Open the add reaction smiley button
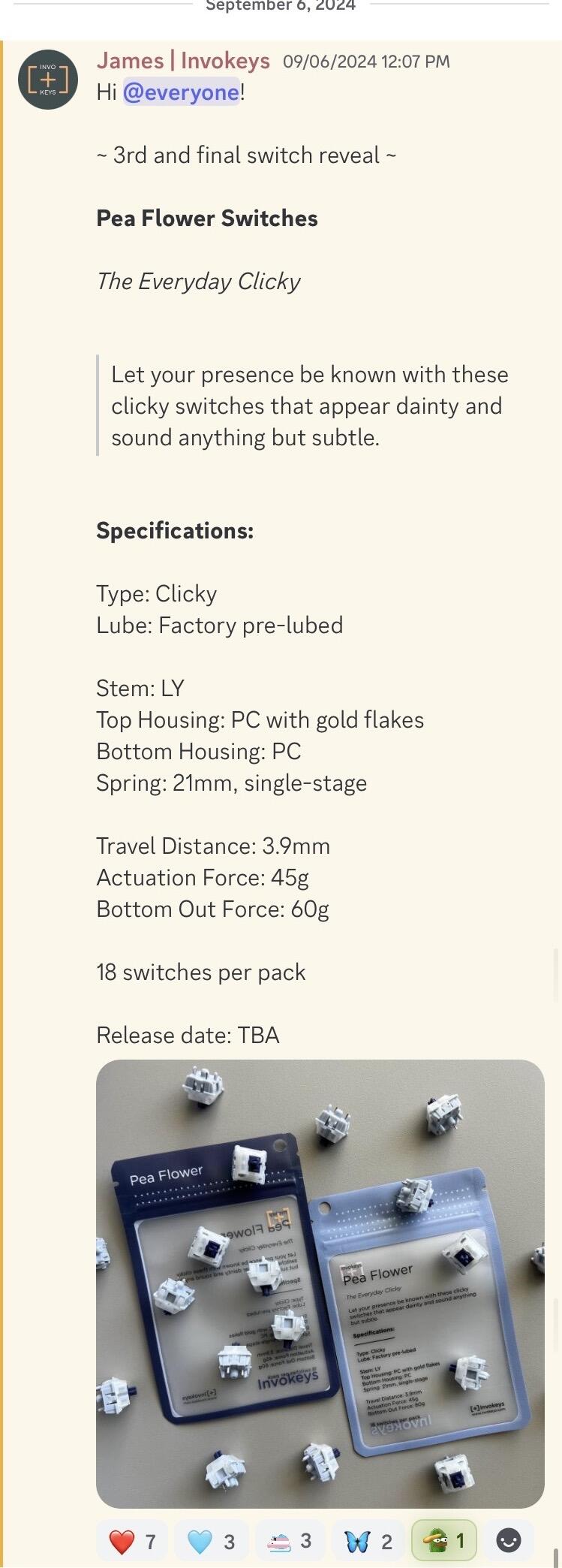Screen dimensions: 562x1568 pos(509,1542)
